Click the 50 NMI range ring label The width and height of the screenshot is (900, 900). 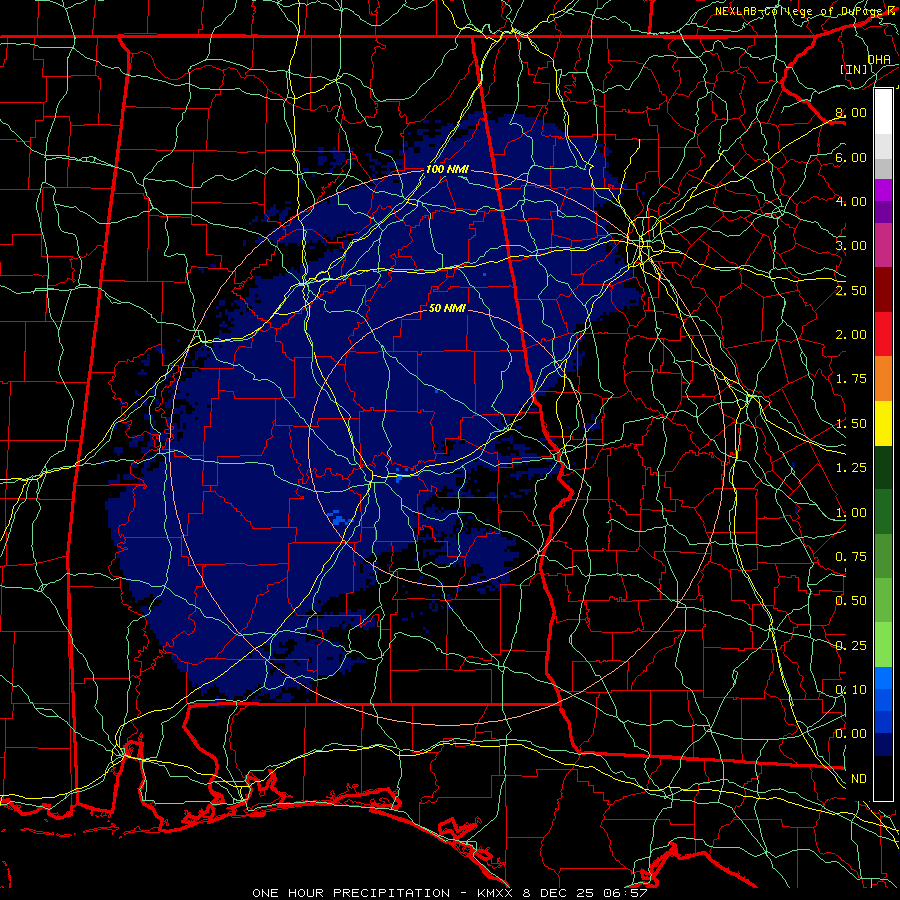pyautogui.click(x=447, y=308)
